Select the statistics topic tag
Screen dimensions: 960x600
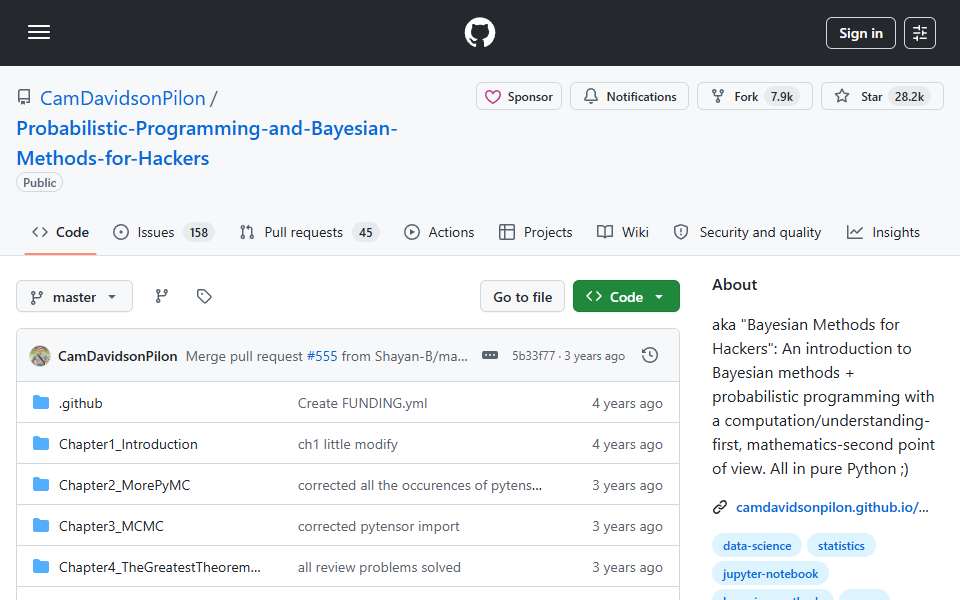coord(841,546)
